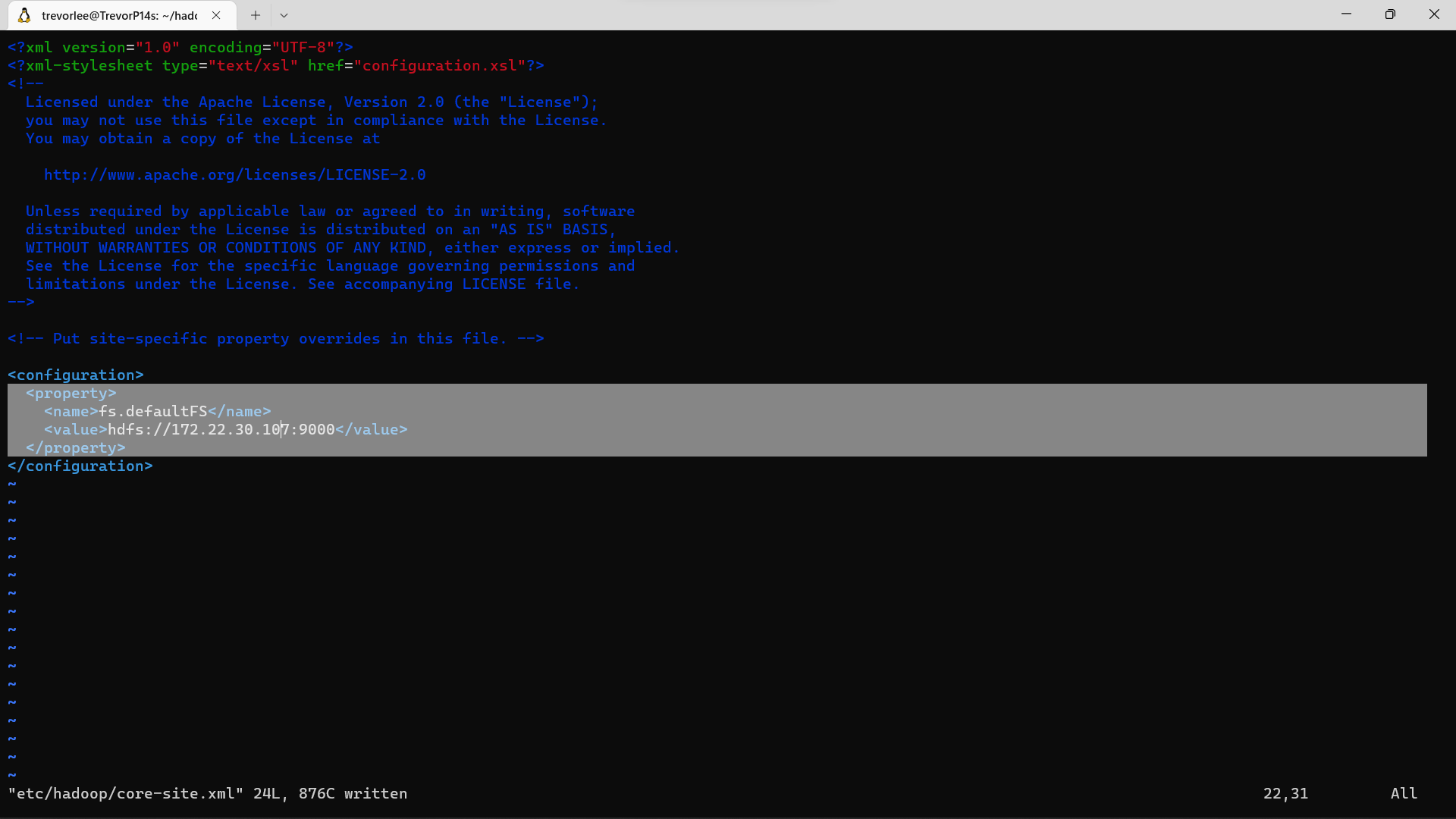Maximize the terminal window
Screen dimensions: 1456x819
1390,14
